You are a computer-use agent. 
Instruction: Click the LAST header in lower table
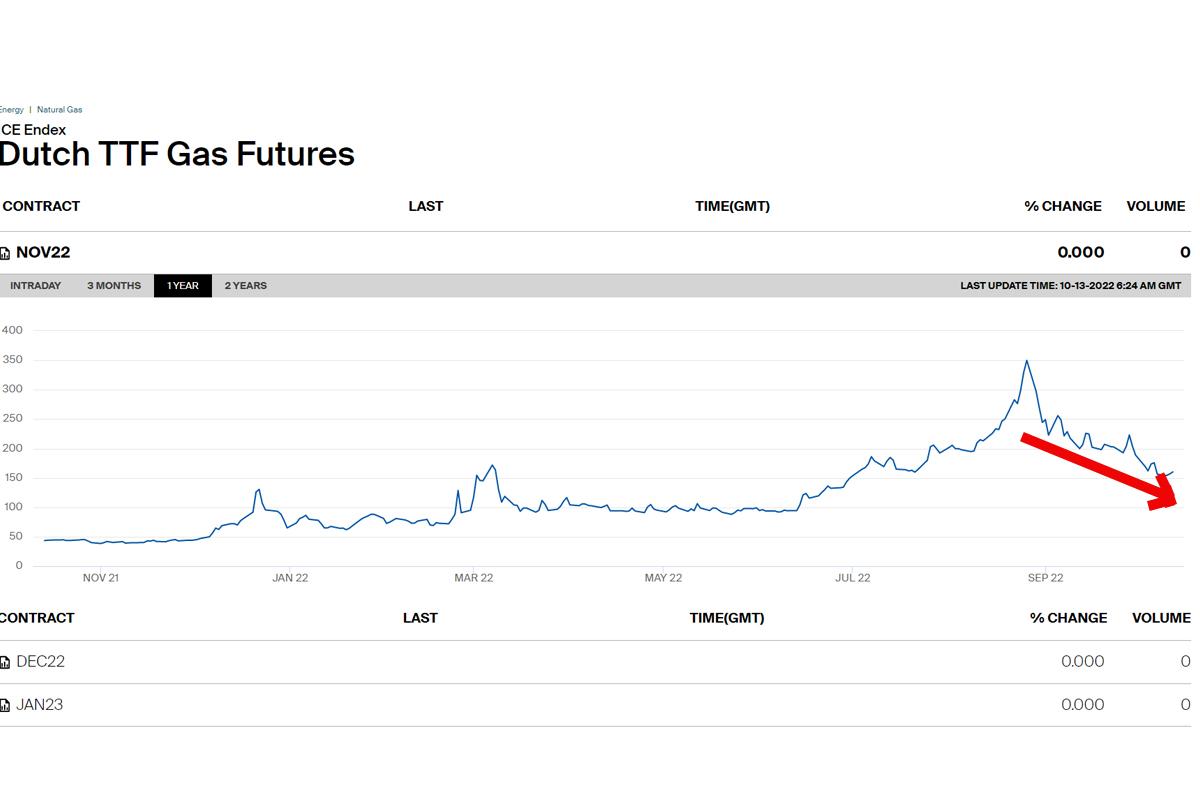(420, 618)
